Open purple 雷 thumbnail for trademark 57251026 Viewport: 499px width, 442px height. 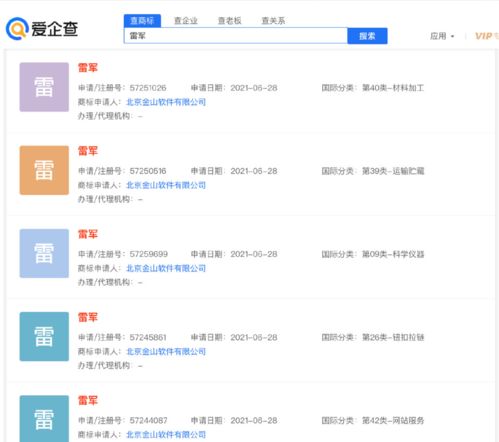tap(44, 87)
